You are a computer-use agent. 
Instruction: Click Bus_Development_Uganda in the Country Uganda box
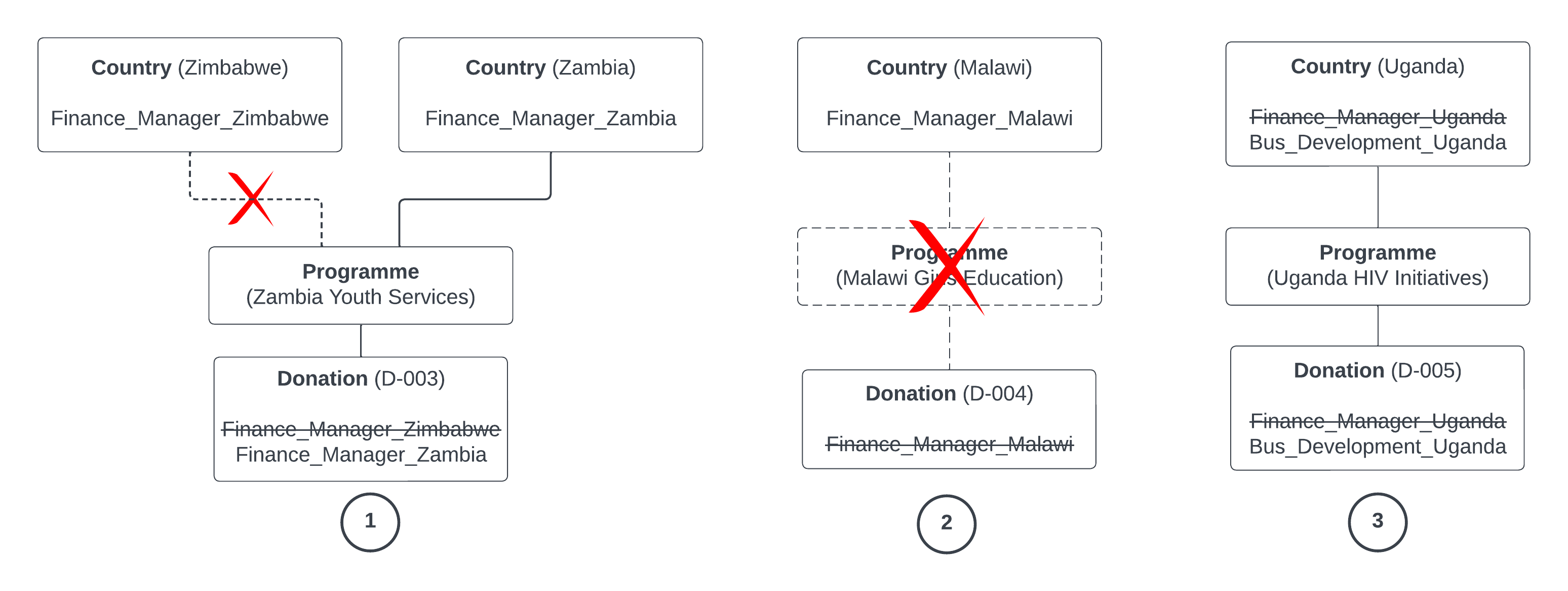point(1378,142)
